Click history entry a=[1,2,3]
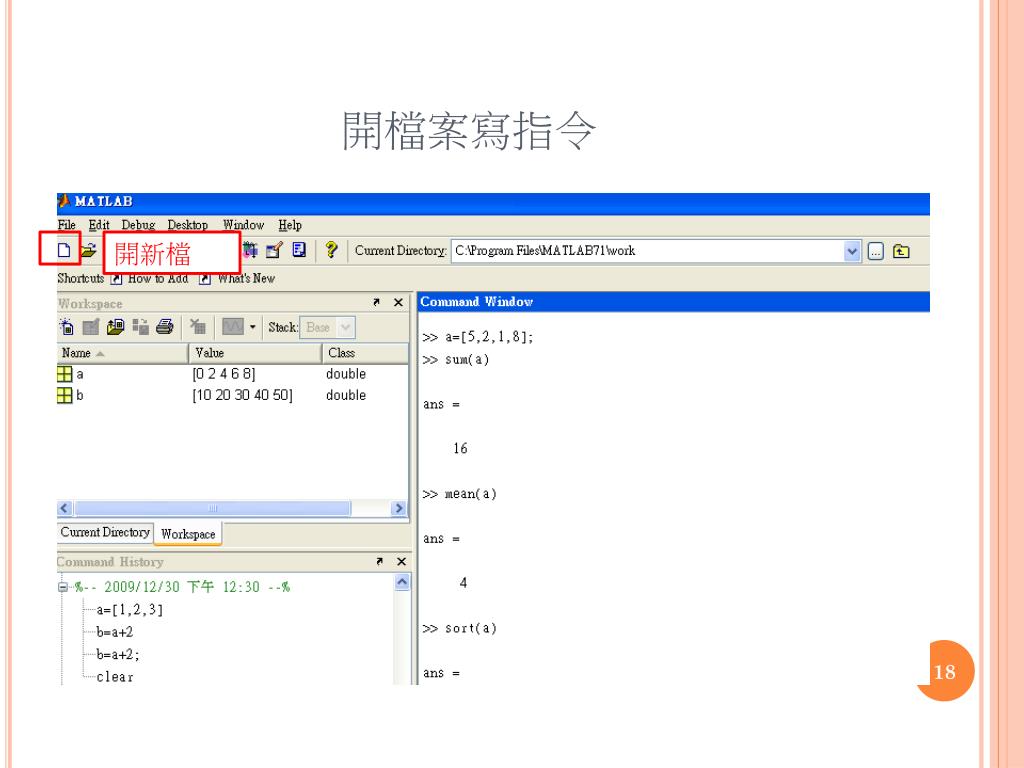 (x=130, y=610)
